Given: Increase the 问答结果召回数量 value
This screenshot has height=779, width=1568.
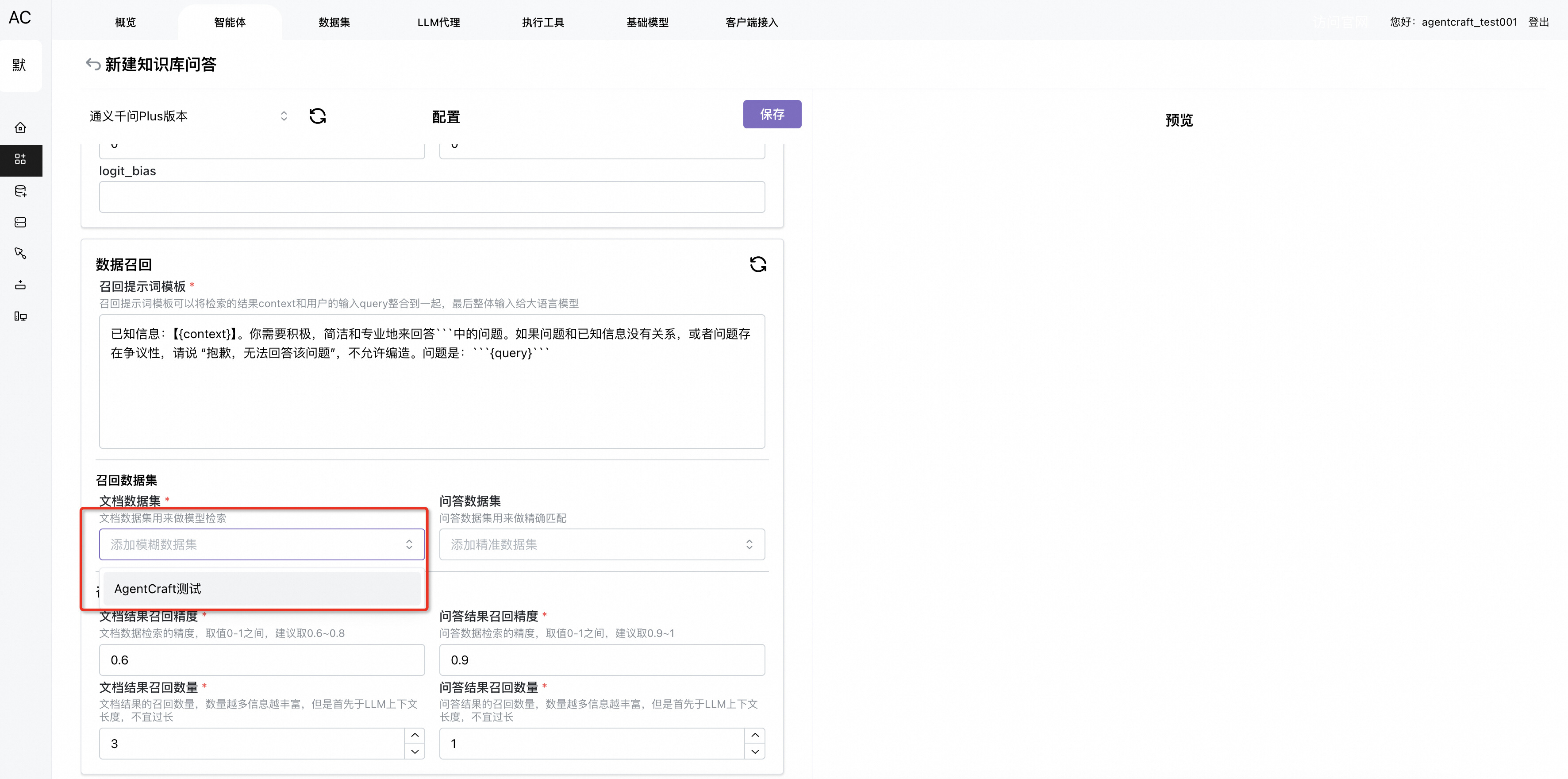Looking at the screenshot, I should [x=754, y=735].
